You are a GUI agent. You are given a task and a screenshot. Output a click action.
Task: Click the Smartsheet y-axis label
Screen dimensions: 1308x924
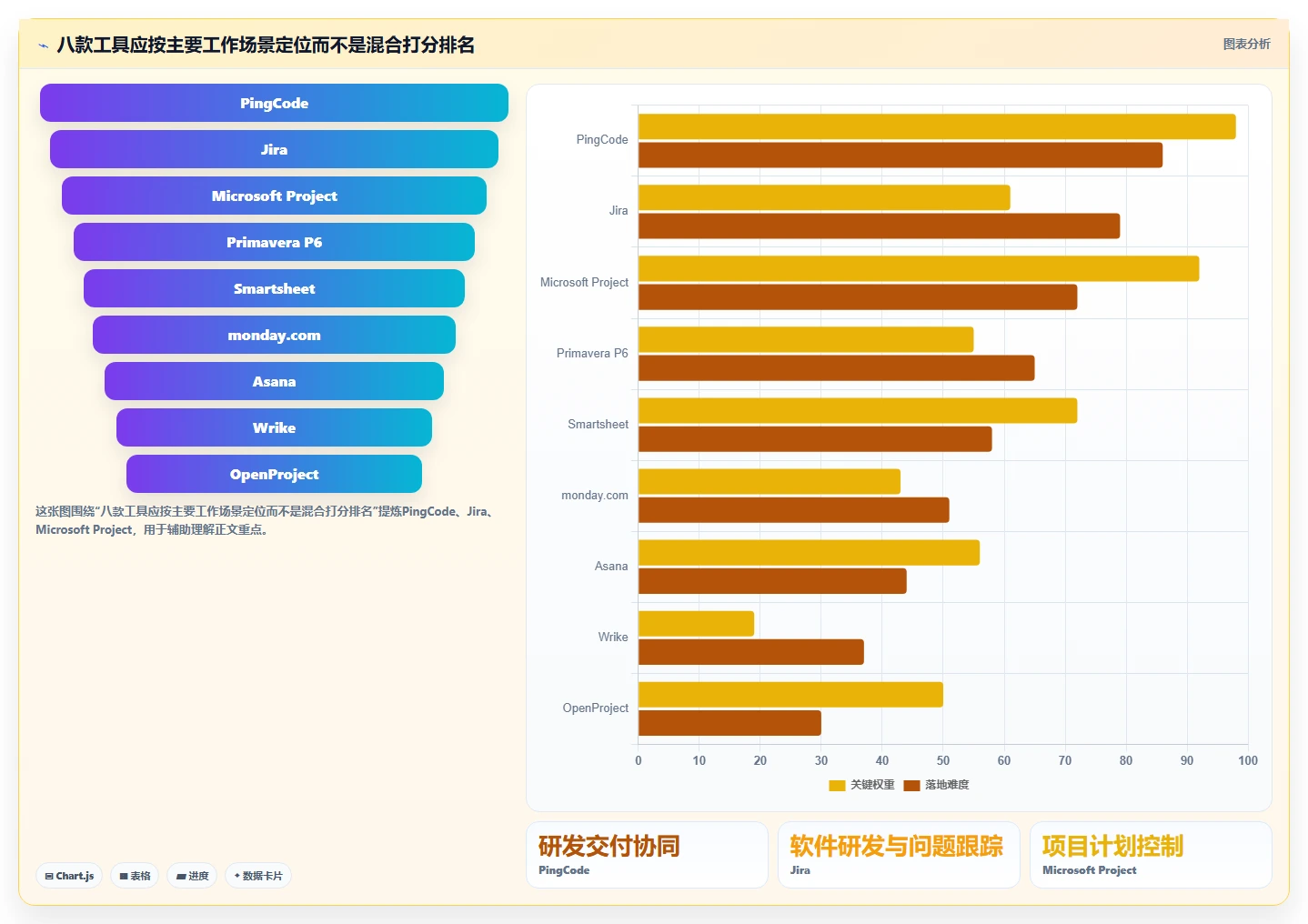598,424
